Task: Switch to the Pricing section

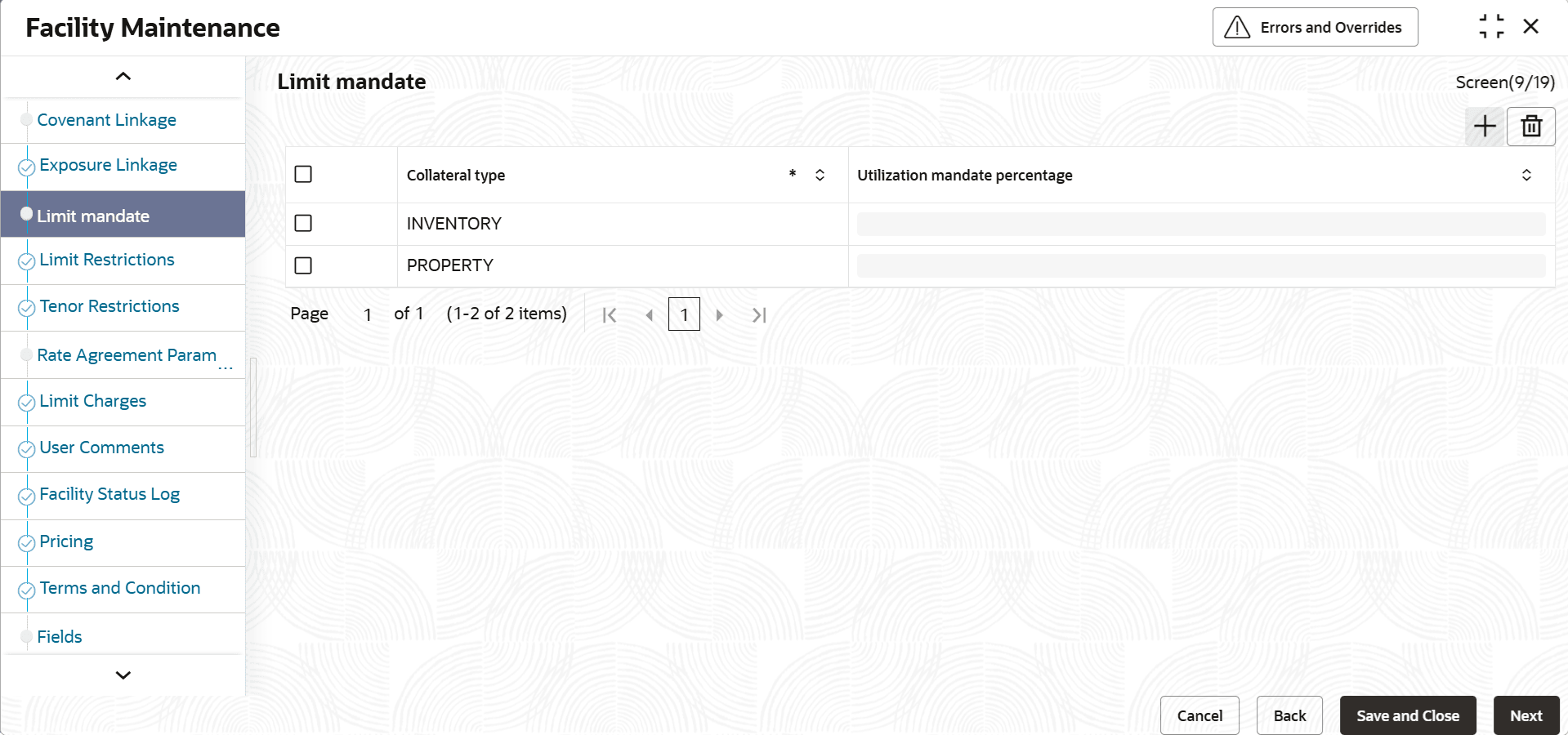Action: [x=65, y=541]
